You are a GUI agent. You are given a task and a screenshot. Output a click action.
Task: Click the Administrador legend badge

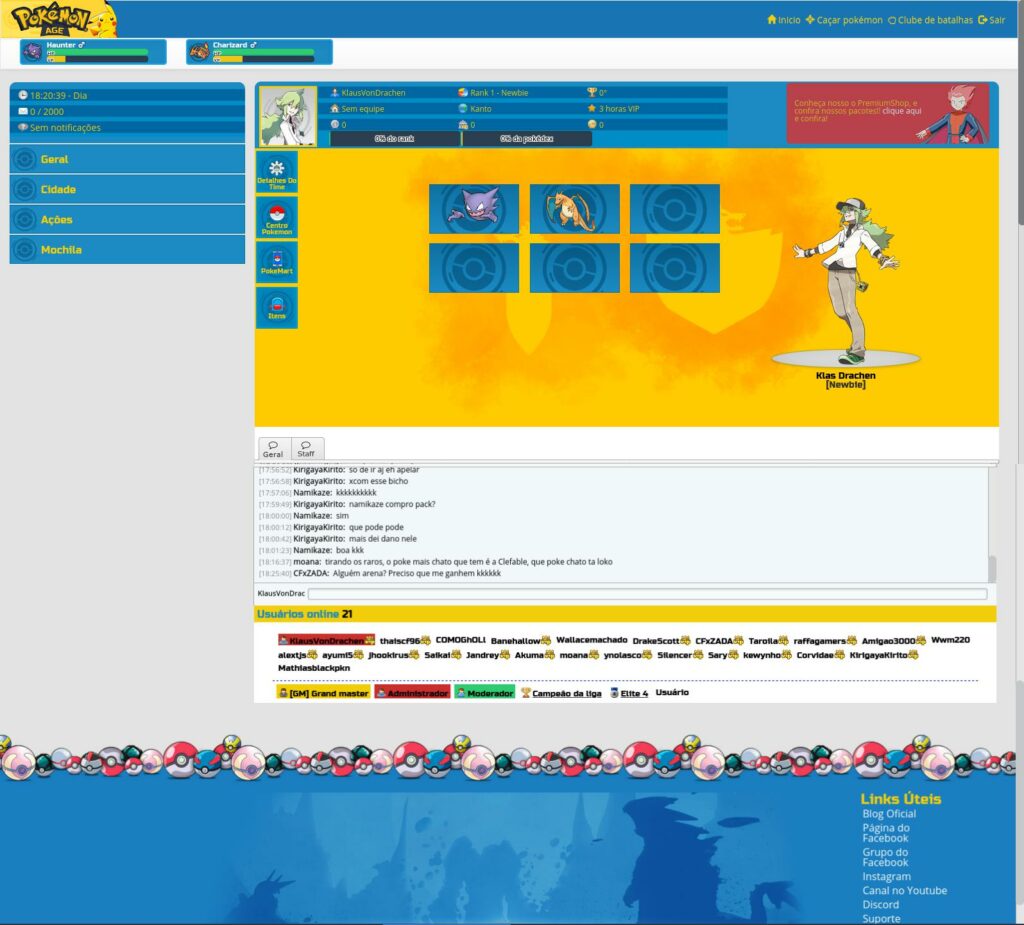click(413, 693)
